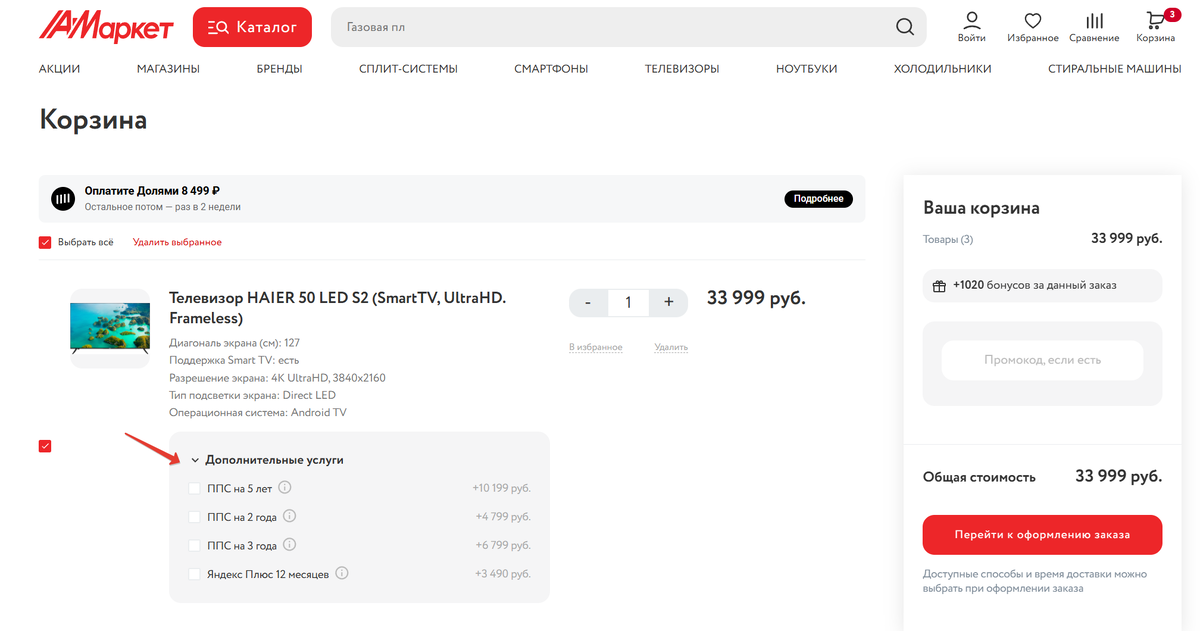The width and height of the screenshot is (1200, 631).
Task: Click the Диагональ экрана (см): 127 text
Action: coord(234,342)
